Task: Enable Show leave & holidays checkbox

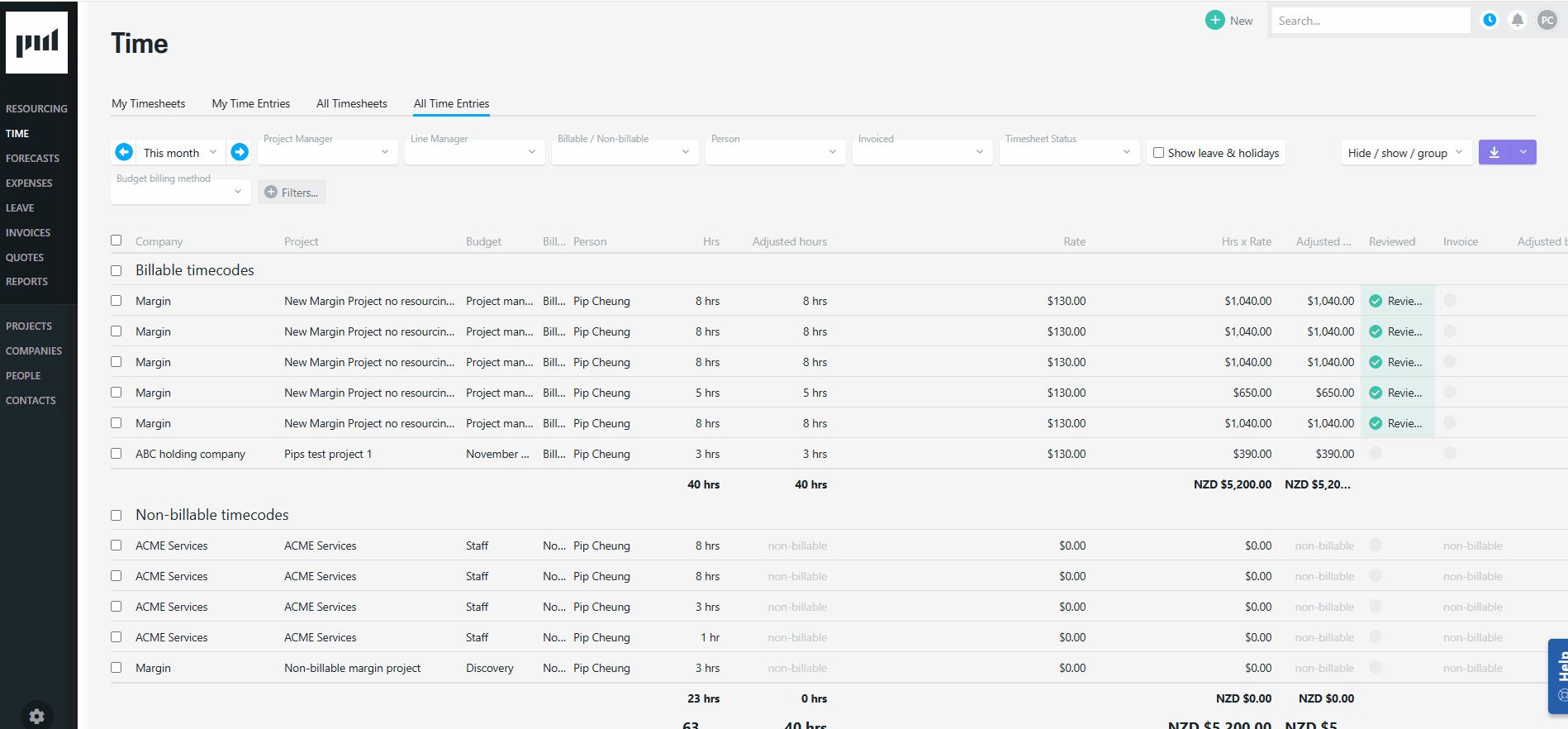Action: (1159, 153)
